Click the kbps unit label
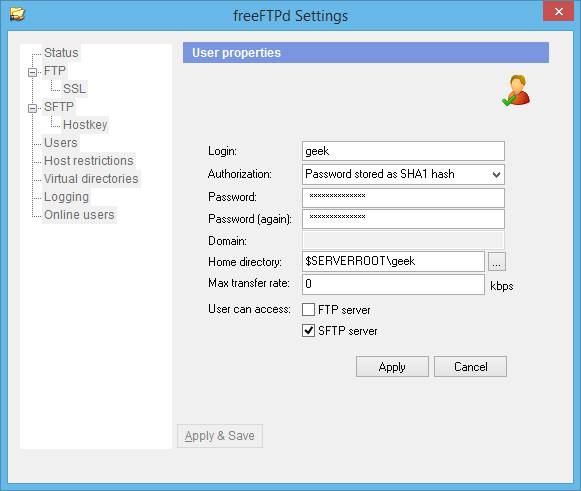Screen dimensions: 581x491 (x=502, y=286)
